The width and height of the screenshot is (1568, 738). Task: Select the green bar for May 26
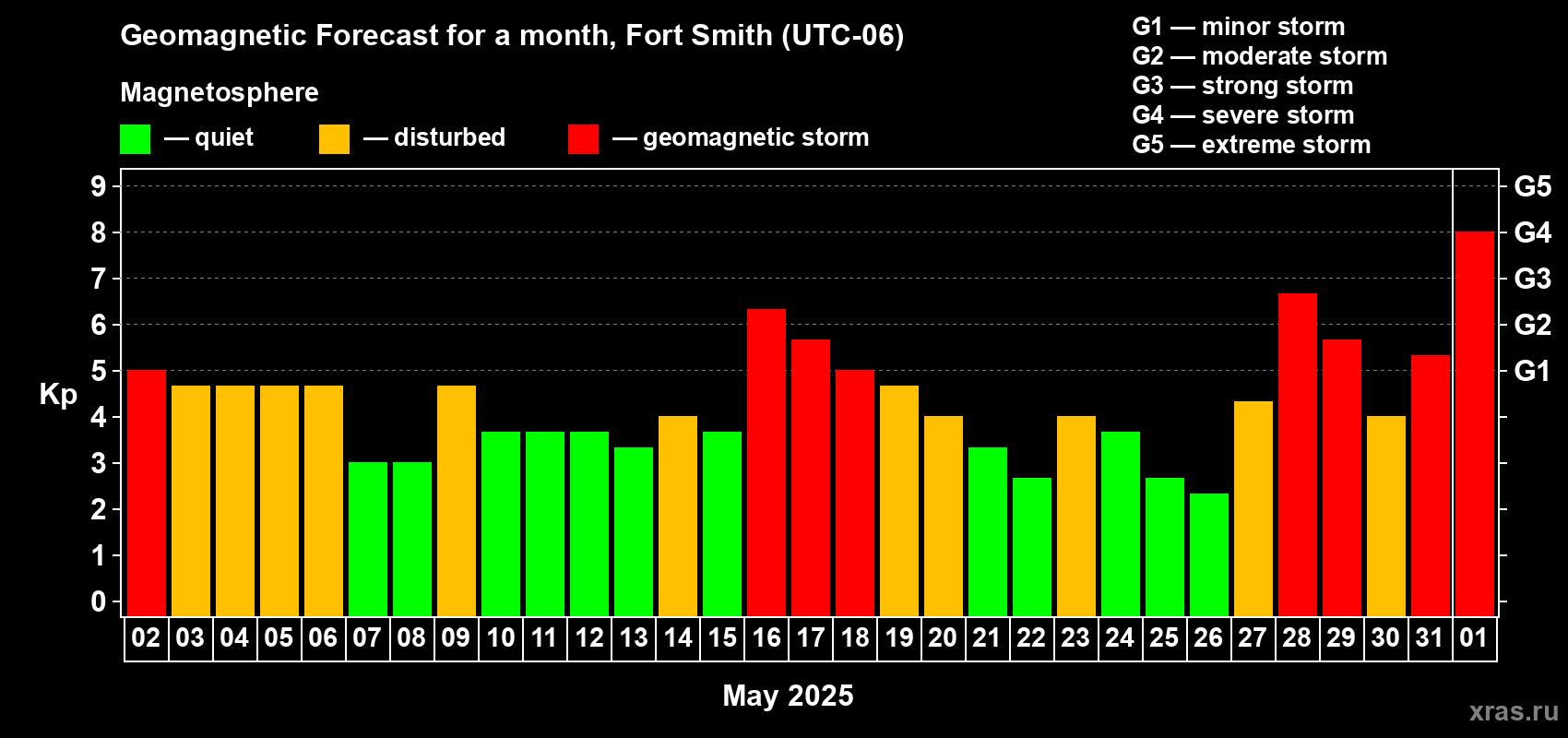click(x=1209, y=555)
